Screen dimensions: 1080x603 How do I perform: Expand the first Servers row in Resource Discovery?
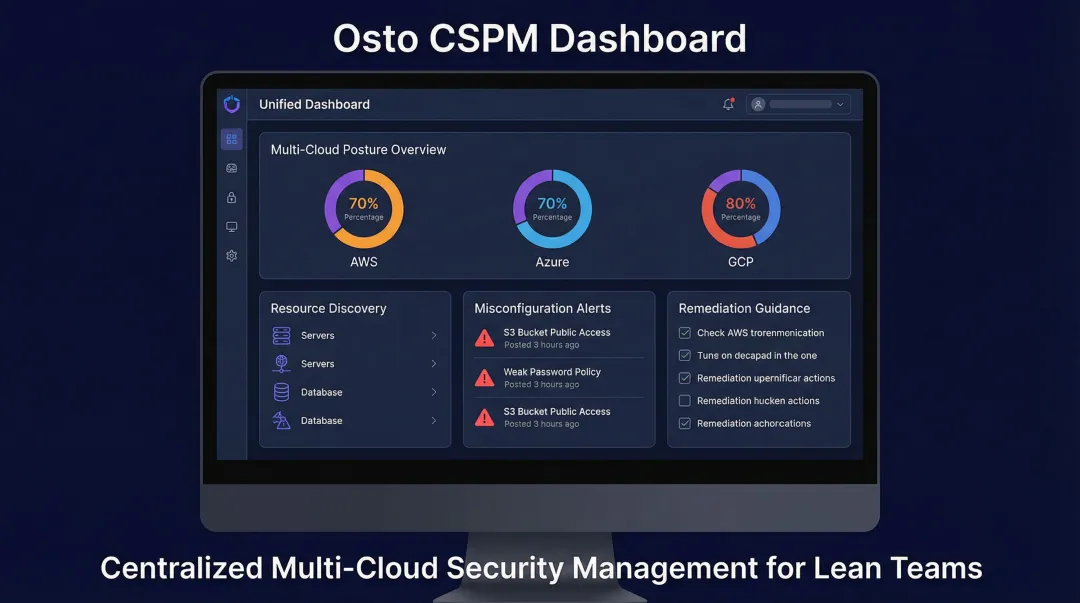(x=434, y=335)
